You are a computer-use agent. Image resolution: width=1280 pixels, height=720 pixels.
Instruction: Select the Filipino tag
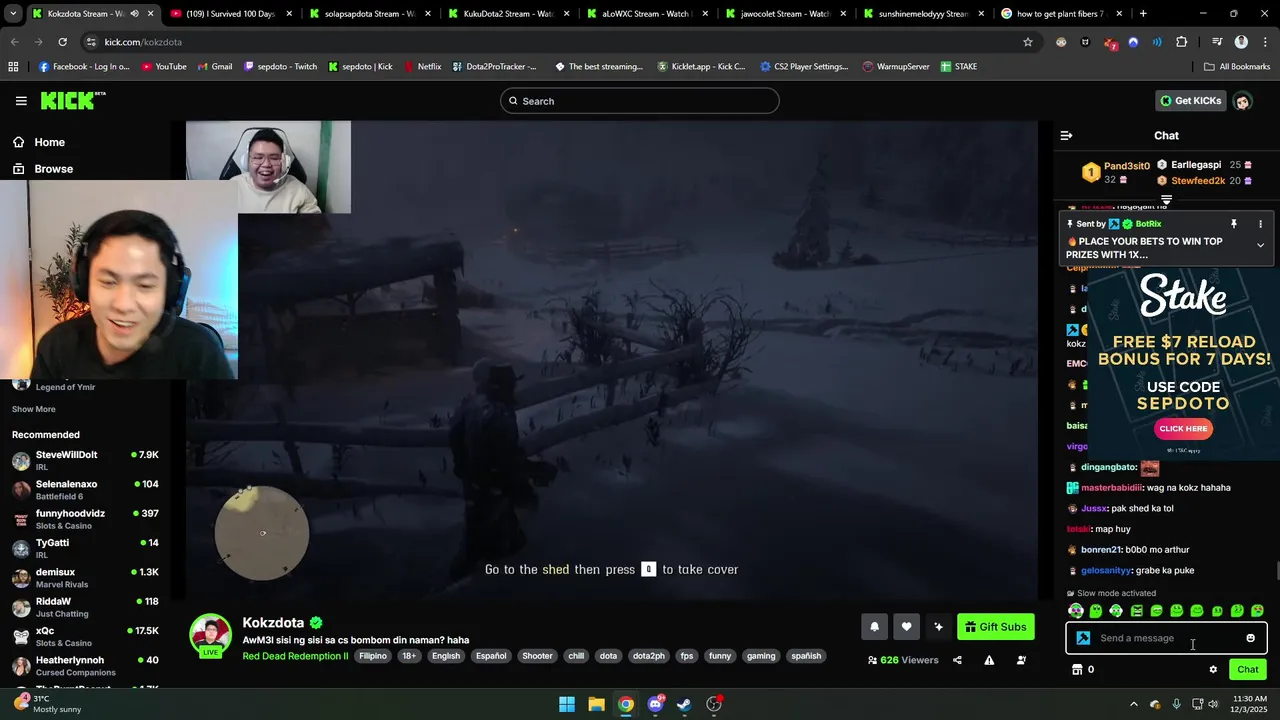click(373, 656)
